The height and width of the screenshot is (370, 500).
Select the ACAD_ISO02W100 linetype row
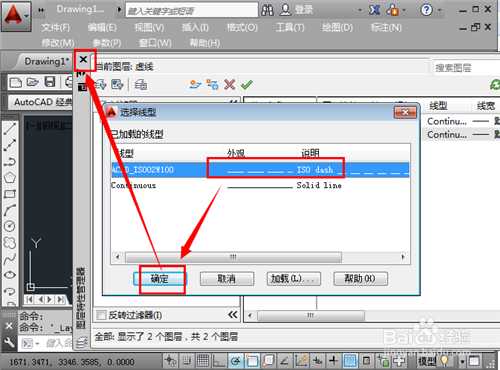(260, 170)
